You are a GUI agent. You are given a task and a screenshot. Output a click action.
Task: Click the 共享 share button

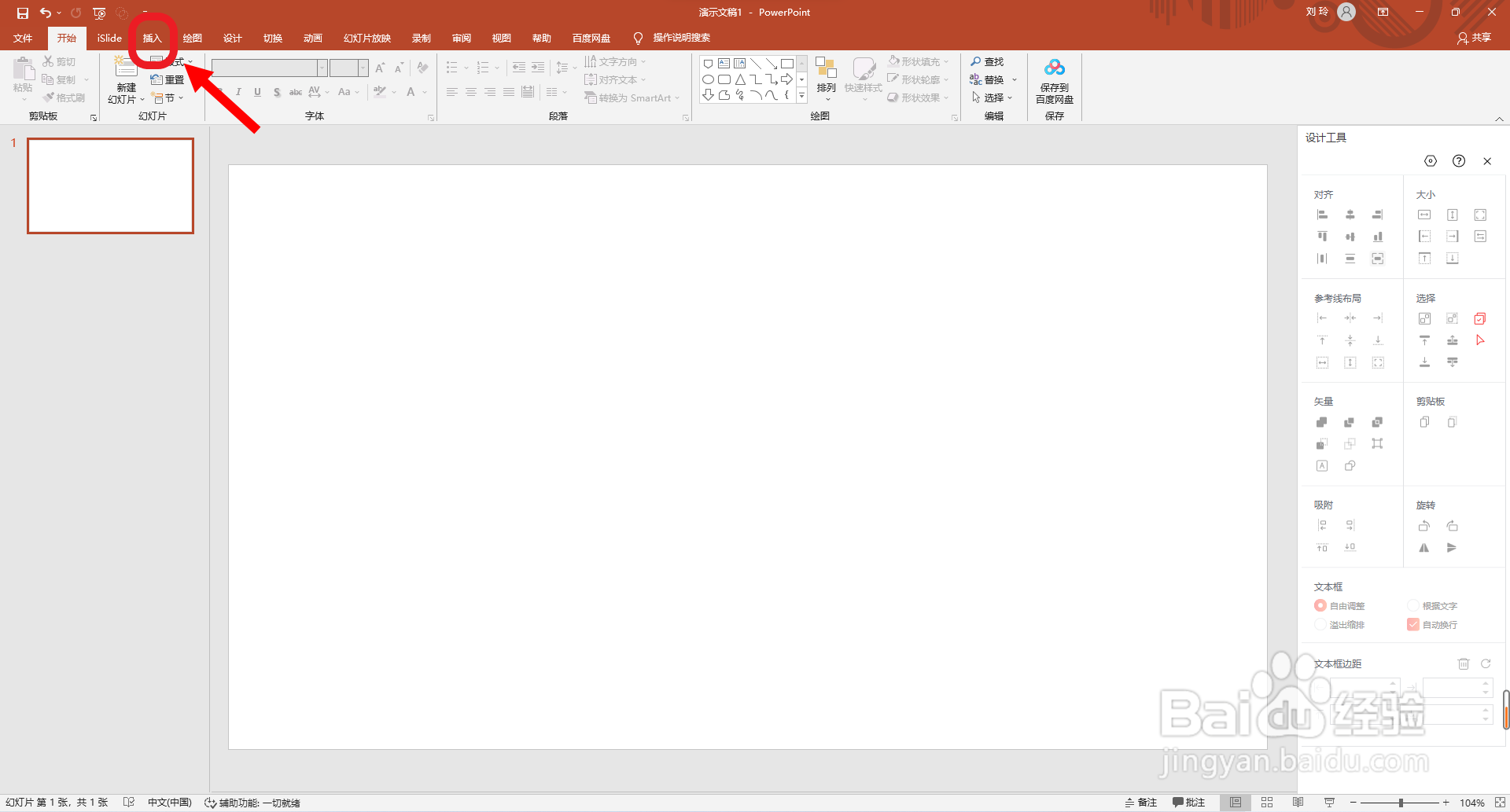(1474, 38)
